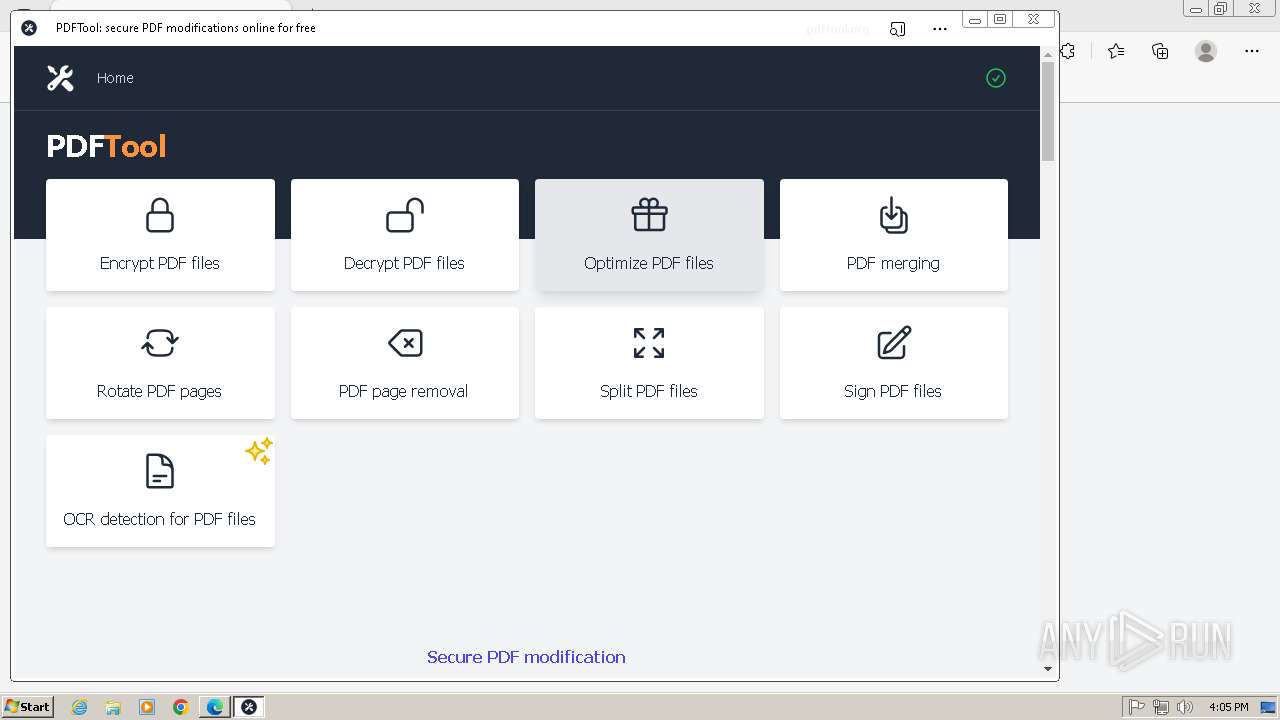This screenshot has height=720, width=1280.
Task: Open the Edge profile avatar
Action: click(1206, 51)
